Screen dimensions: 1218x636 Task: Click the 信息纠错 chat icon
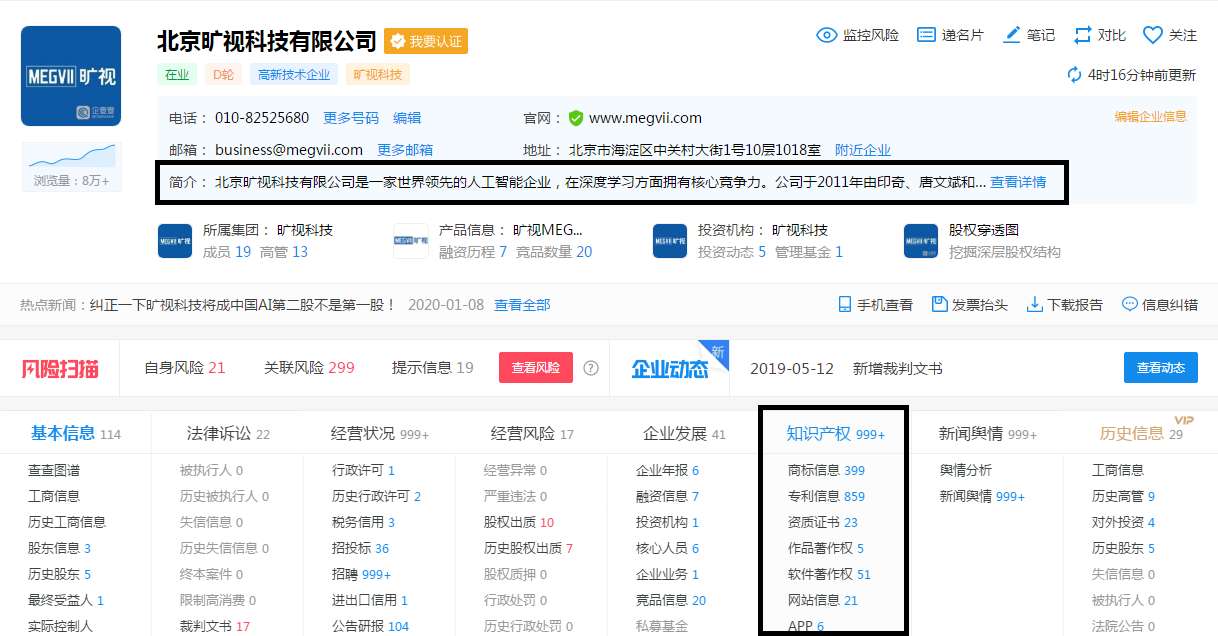(x=1130, y=304)
